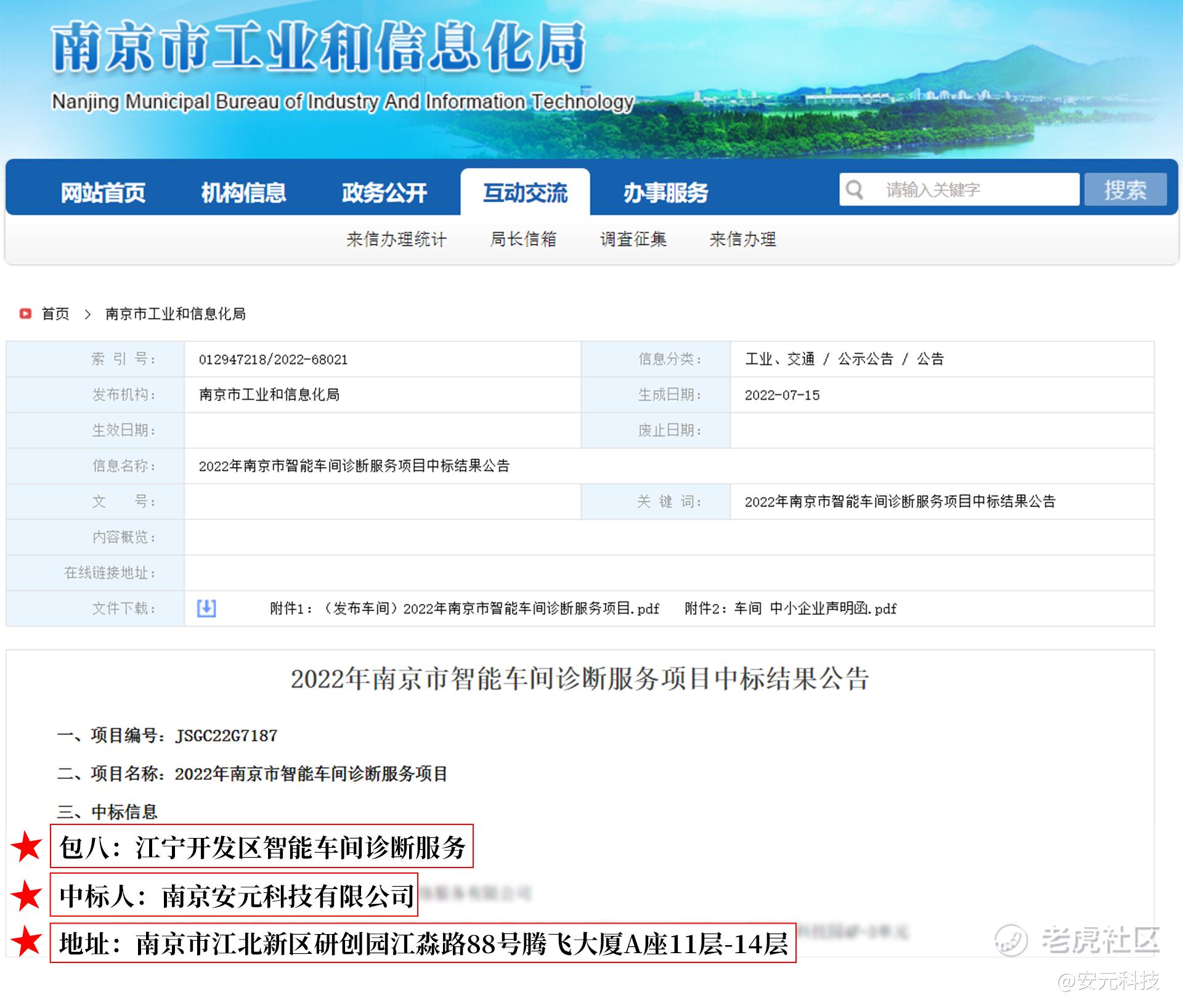Click the red breadcrumb home icon
Image resolution: width=1183 pixels, height=1008 pixels.
click(x=25, y=314)
